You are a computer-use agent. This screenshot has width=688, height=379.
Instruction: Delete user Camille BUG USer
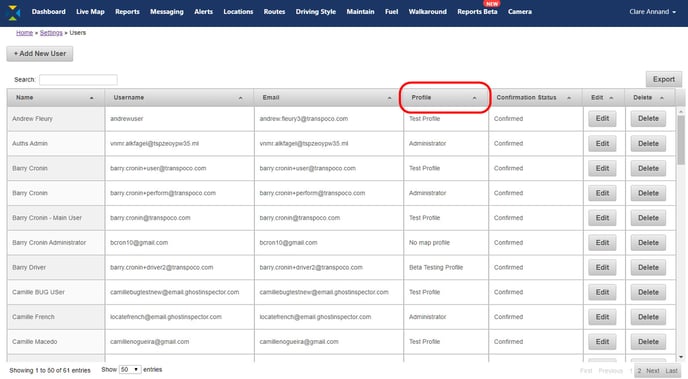coord(648,292)
